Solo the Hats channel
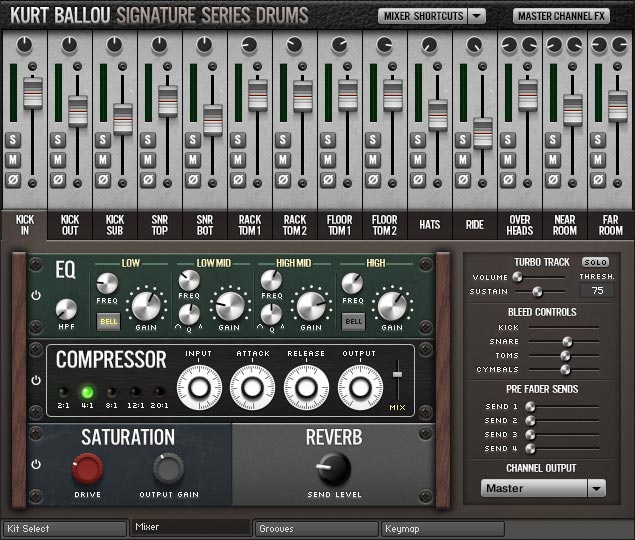 pyautogui.click(x=418, y=140)
